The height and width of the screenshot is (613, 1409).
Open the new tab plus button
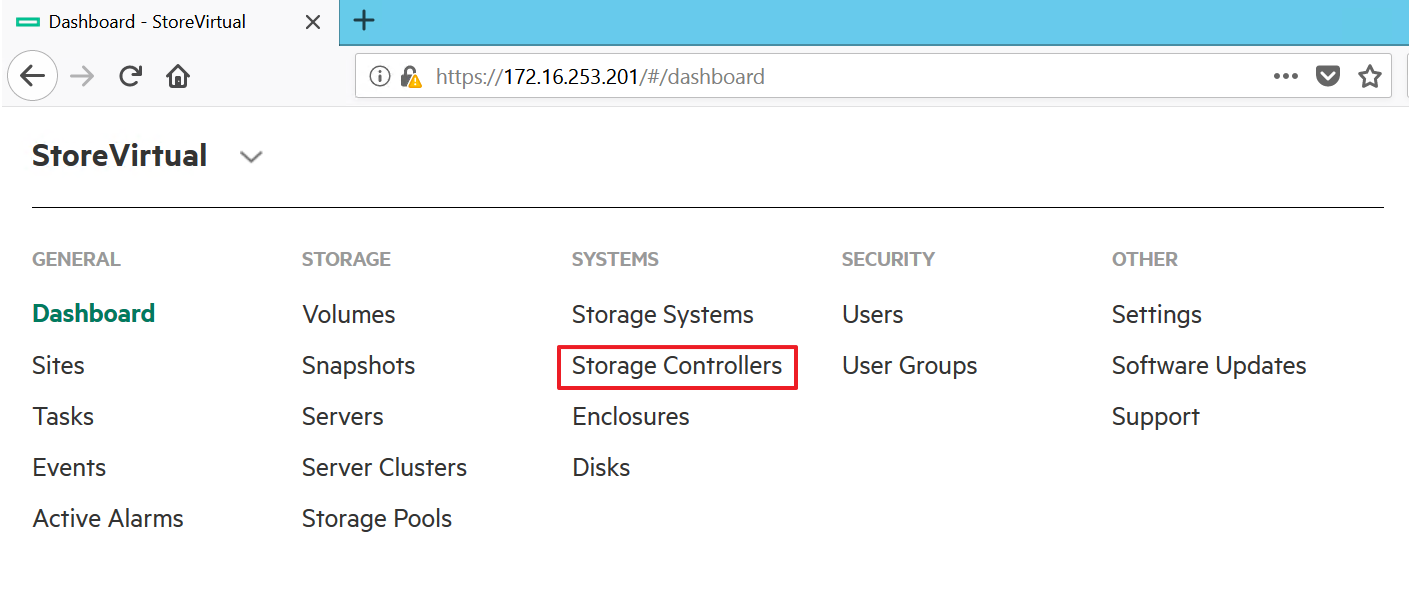click(x=364, y=20)
